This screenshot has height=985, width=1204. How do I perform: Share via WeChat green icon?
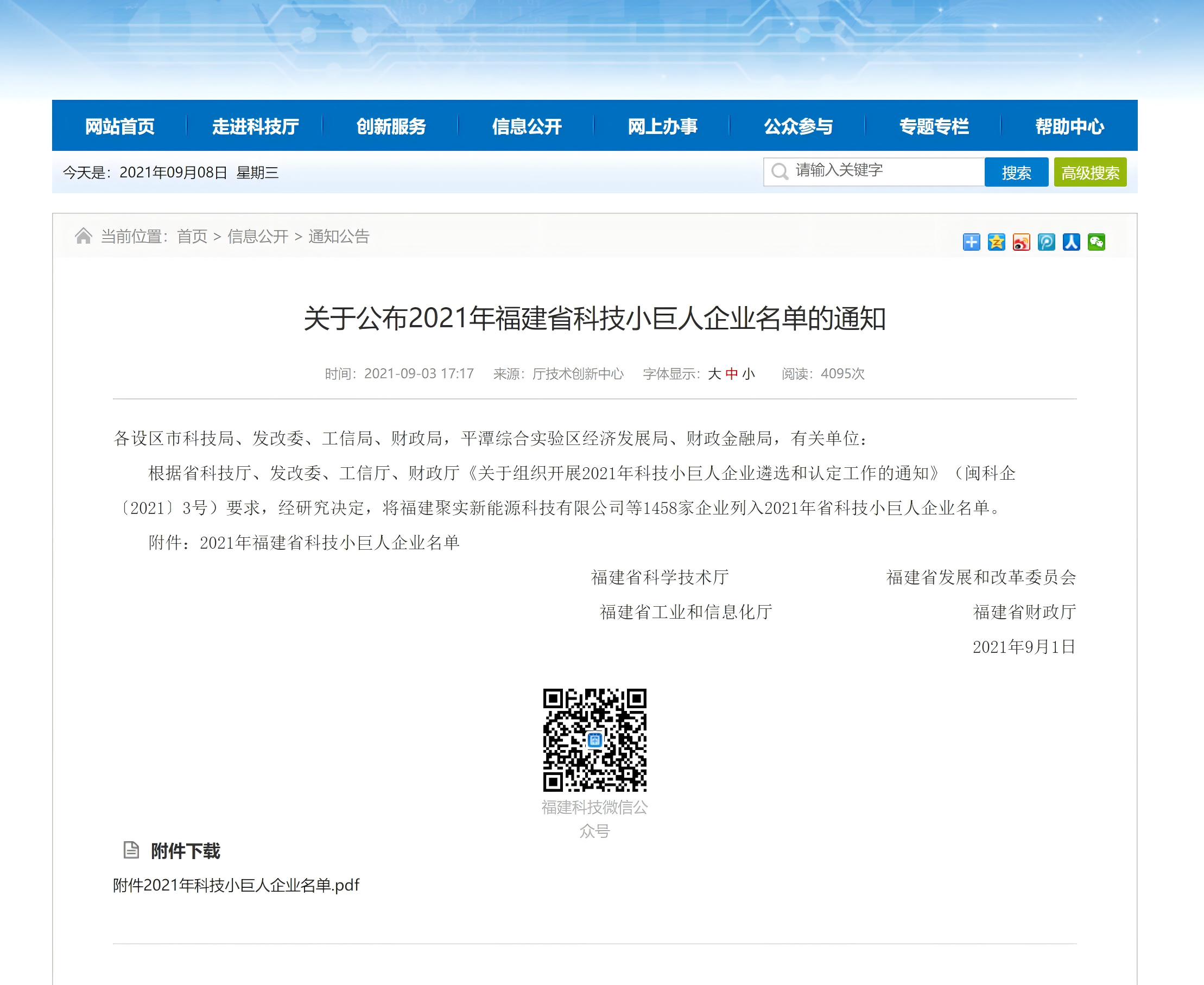tap(1095, 242)
